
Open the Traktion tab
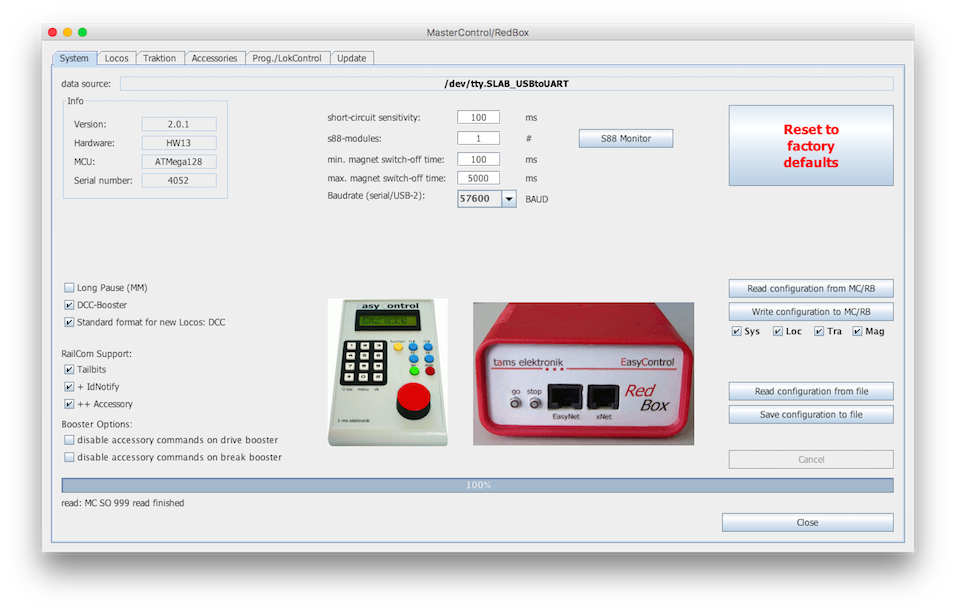pos(159,58)
